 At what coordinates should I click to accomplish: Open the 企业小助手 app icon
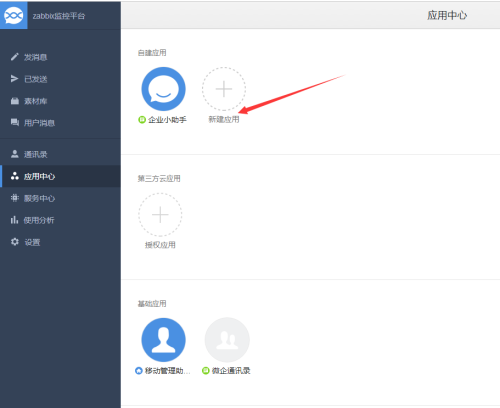coord(163,89)
